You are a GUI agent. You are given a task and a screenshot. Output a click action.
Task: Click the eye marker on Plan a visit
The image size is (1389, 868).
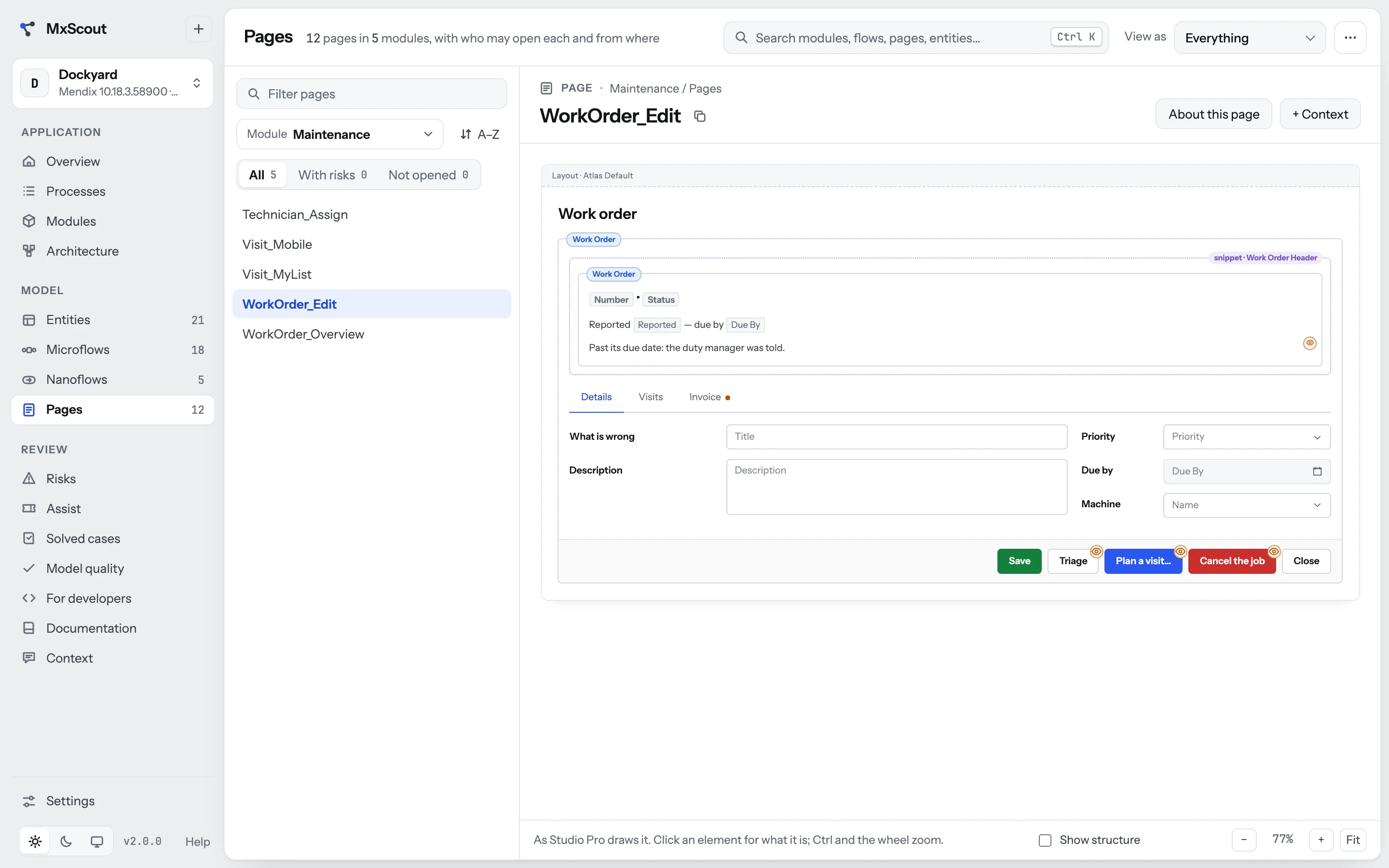point(1180,551)
